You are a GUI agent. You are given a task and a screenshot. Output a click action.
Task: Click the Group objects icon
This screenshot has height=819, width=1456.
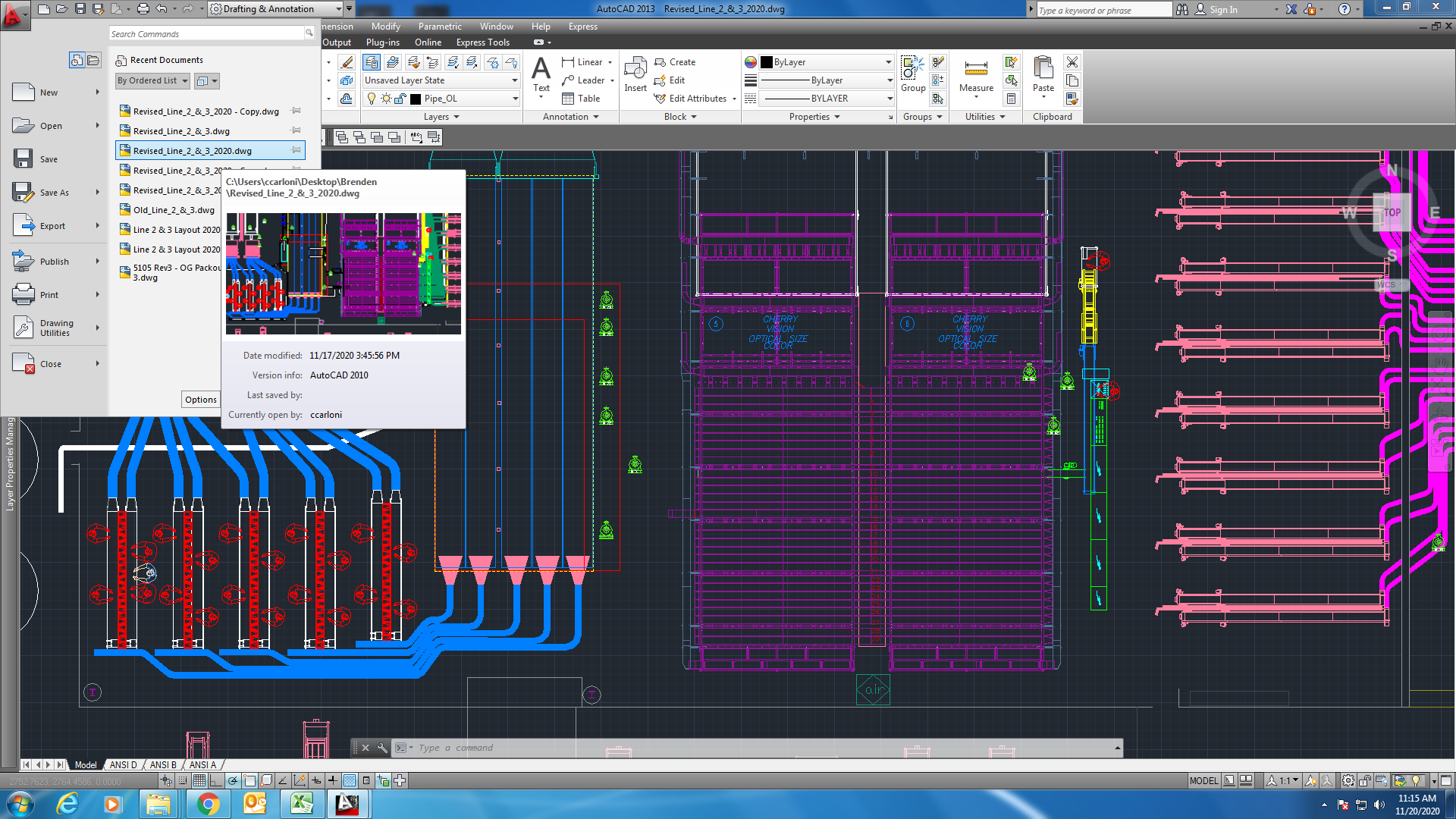click(912, 74)
